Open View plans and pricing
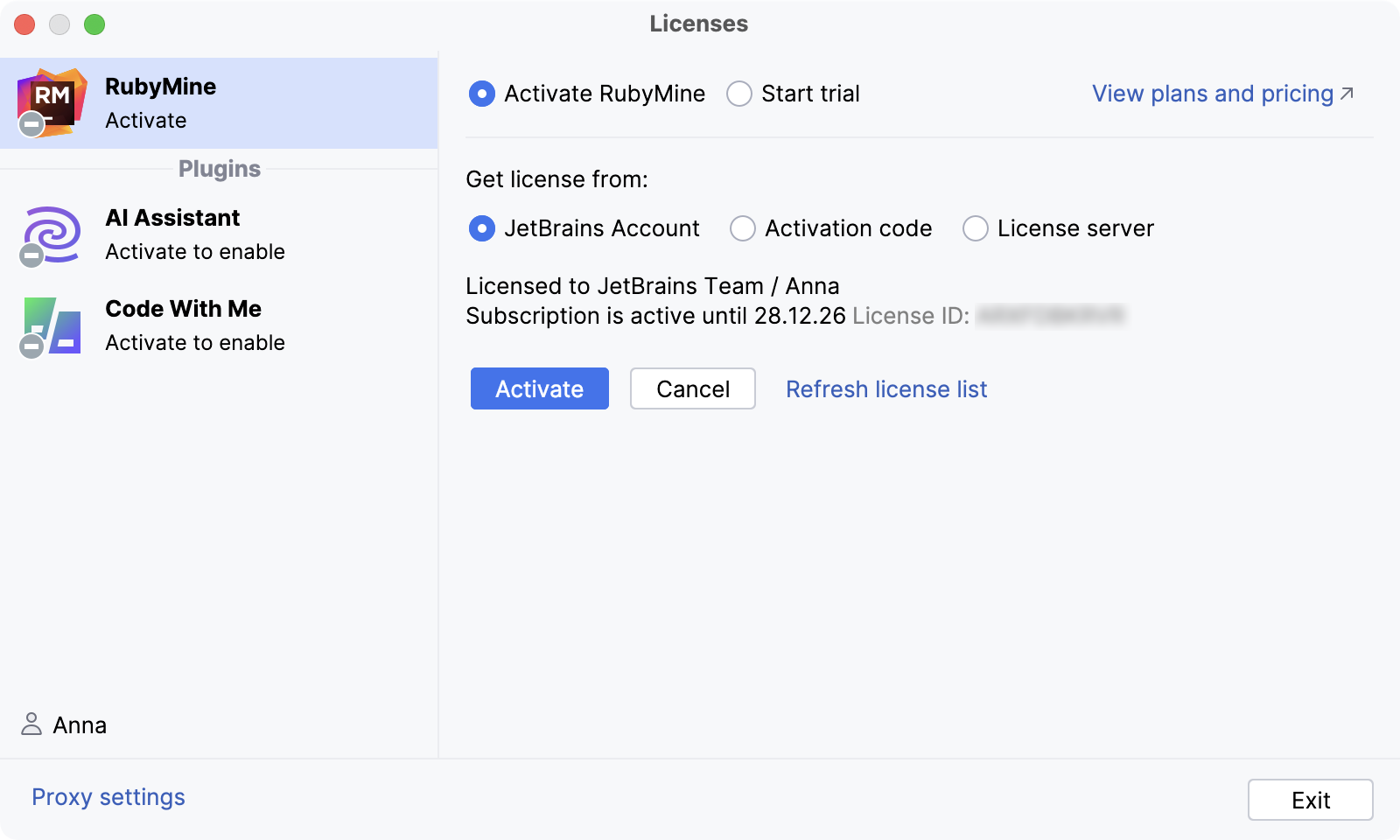 point(1210,94)
